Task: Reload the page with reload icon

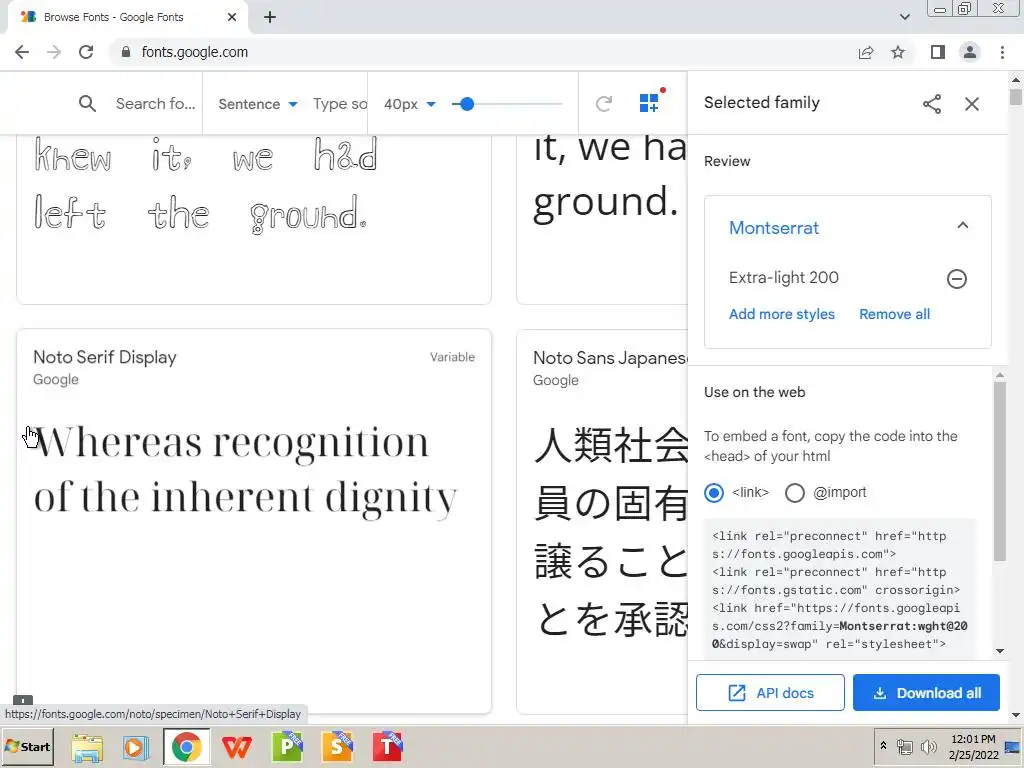Action: [86, 52]
